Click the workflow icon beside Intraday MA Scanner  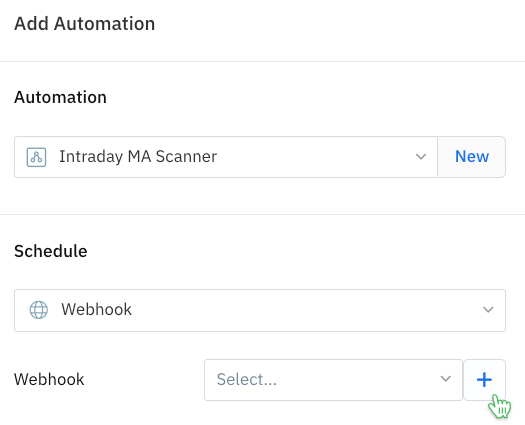36,157
